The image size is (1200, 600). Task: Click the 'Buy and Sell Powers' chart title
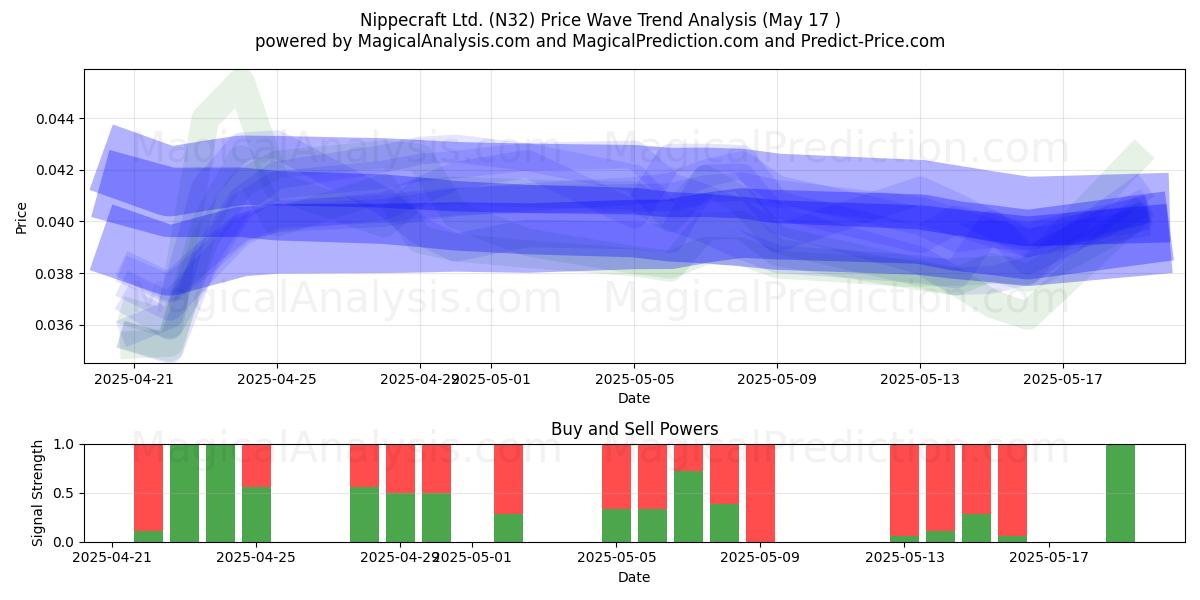pos(634,429)
